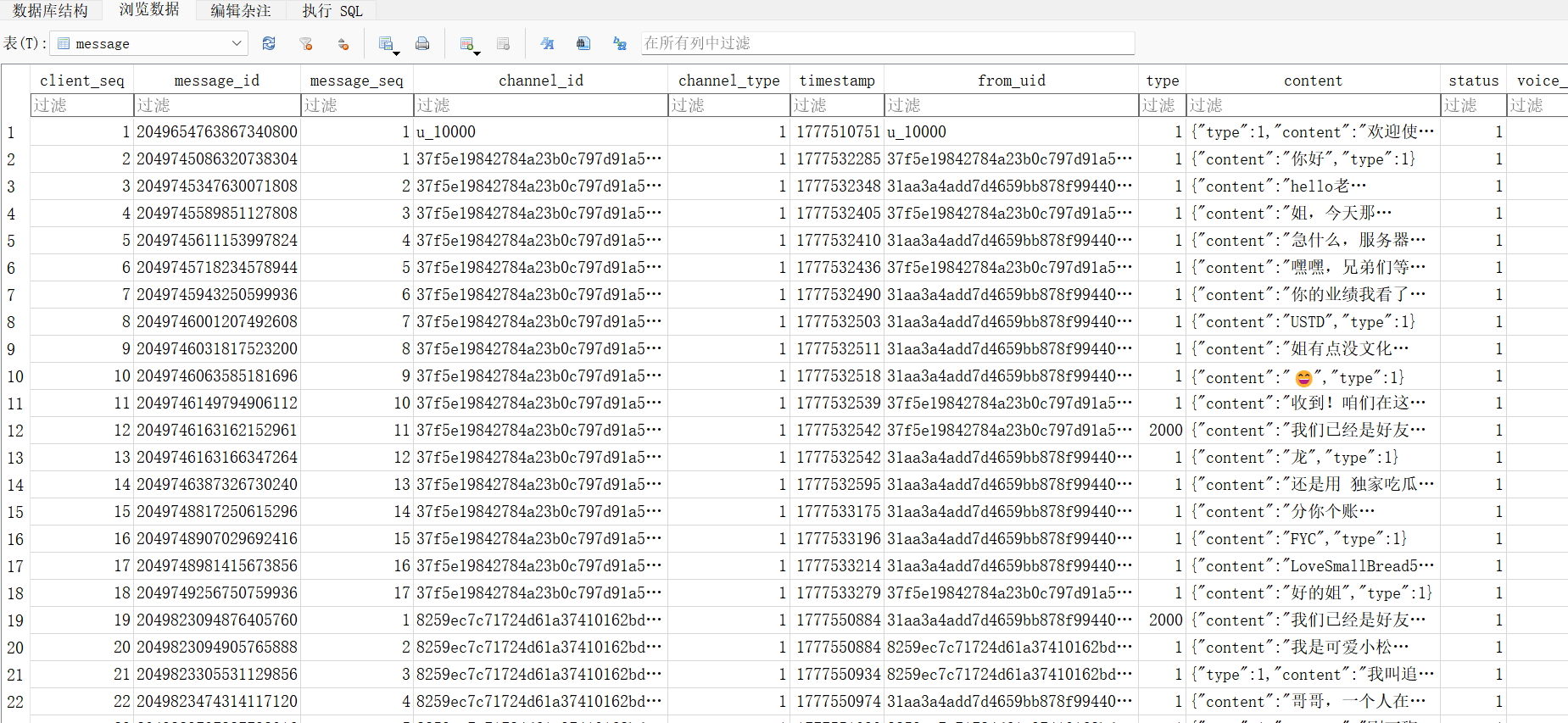1568x723 pixels.
Task: Delete current record icon
Action: tap(503, 43)
